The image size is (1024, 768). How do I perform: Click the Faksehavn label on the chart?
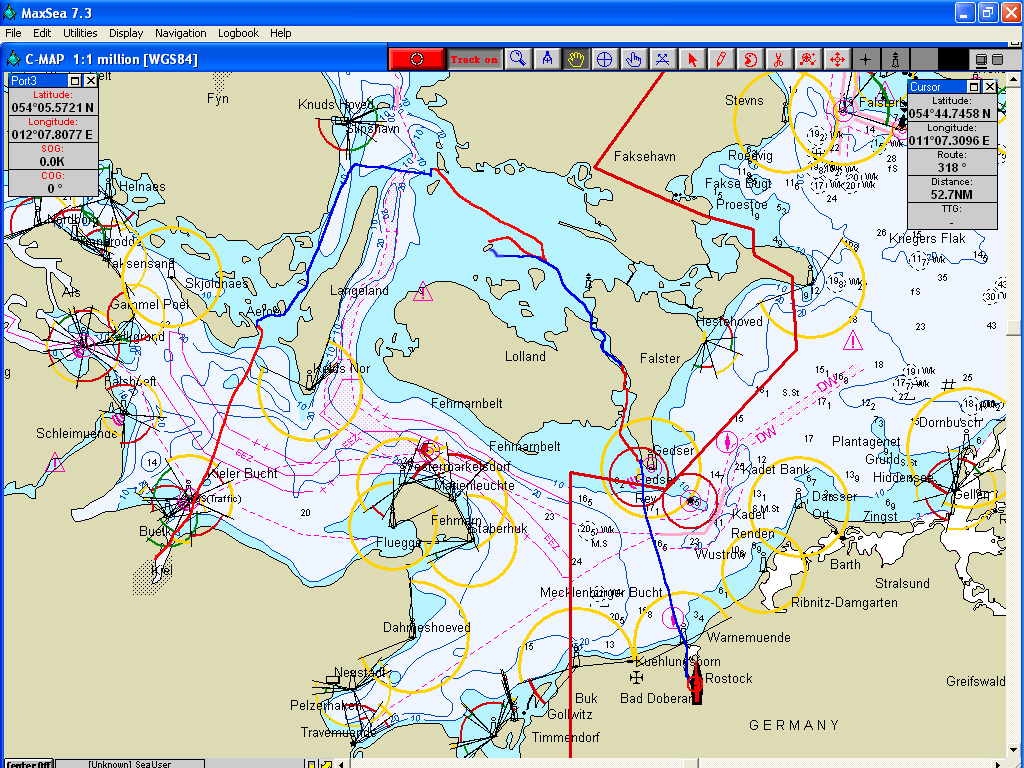645,157
